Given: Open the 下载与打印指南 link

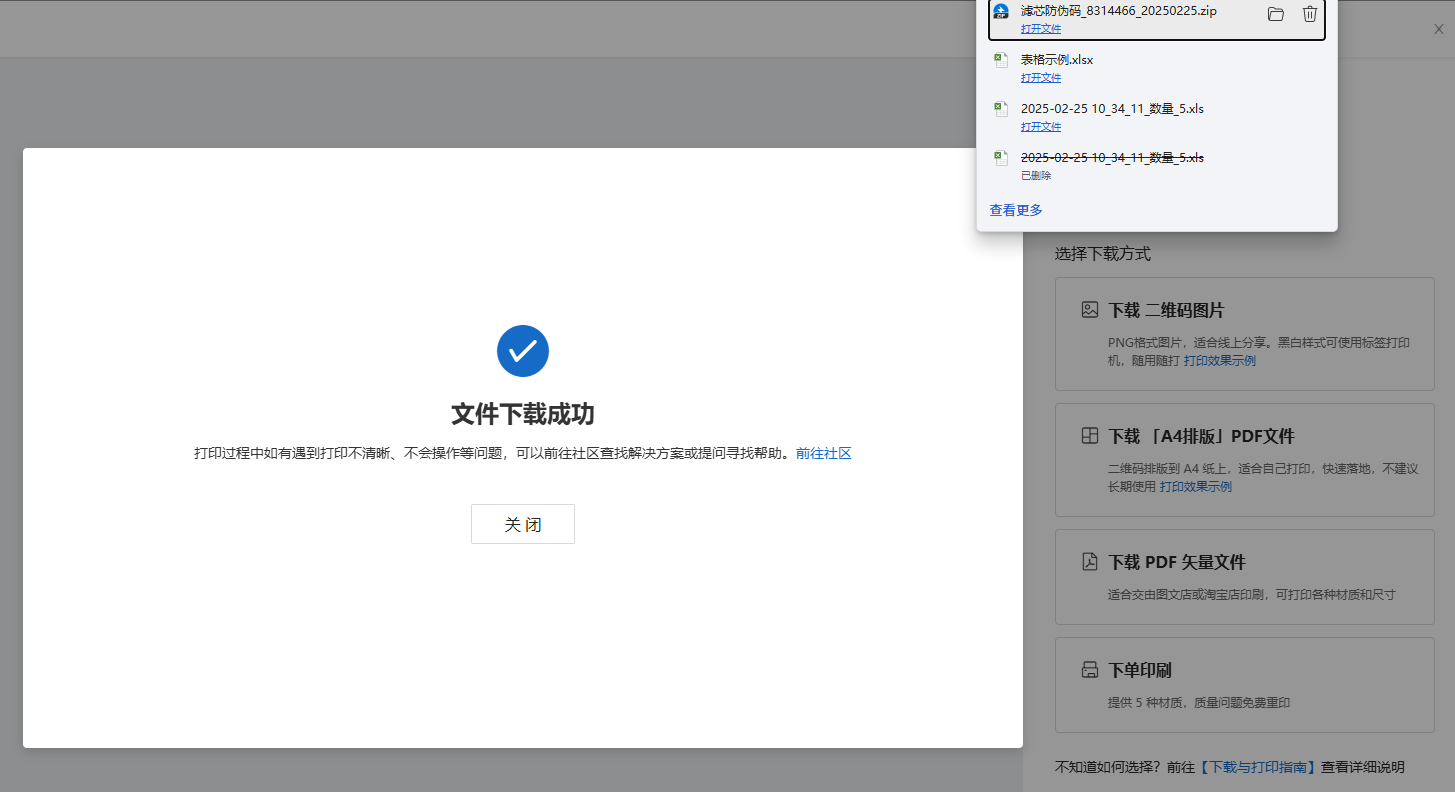Looking at the screenshot, I should [x=1256, y=767].
